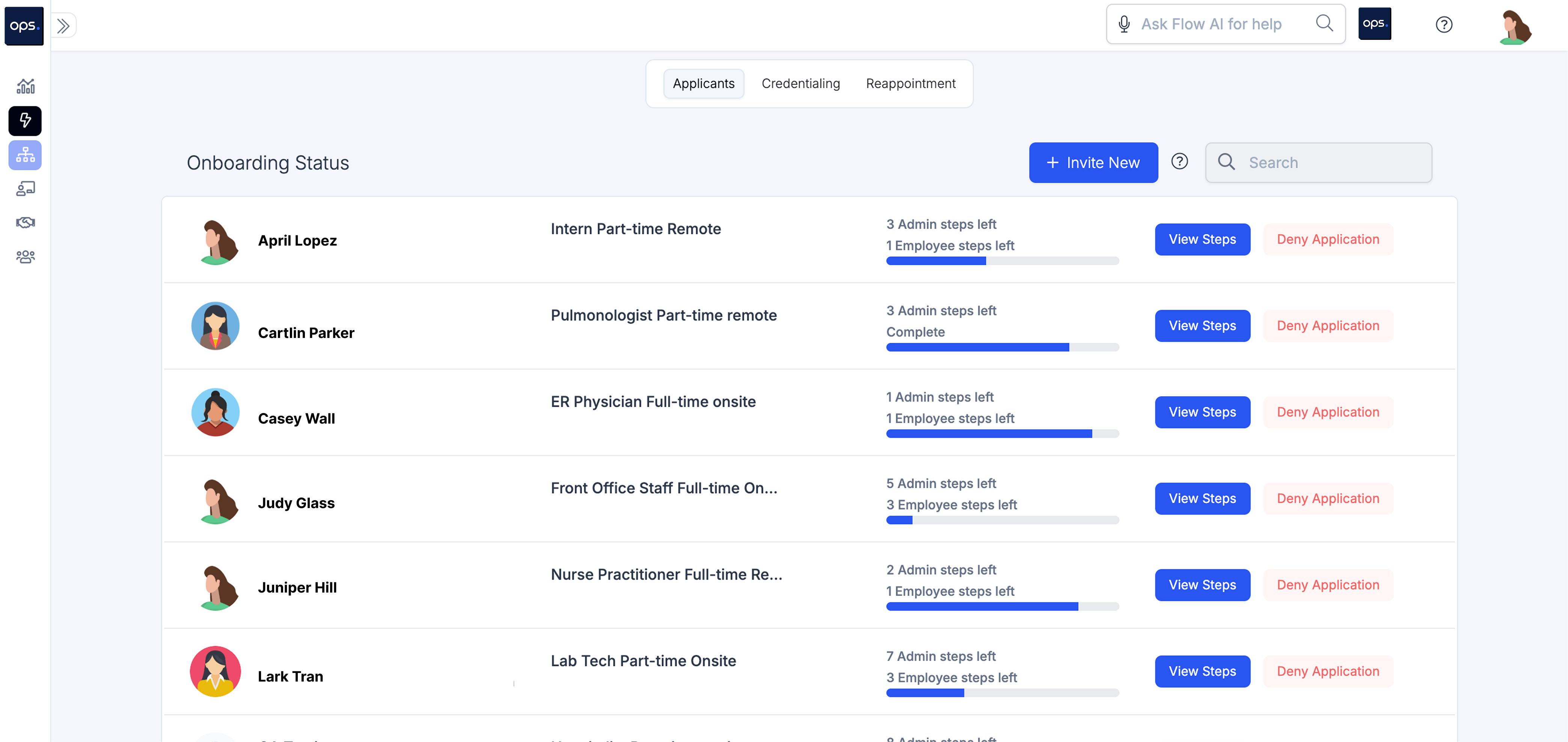Open the ops workspace switcher logo
Image resolution: width=1568 pixels, height=742 pixels.
pyautogui.click(x=1374, y=24)
